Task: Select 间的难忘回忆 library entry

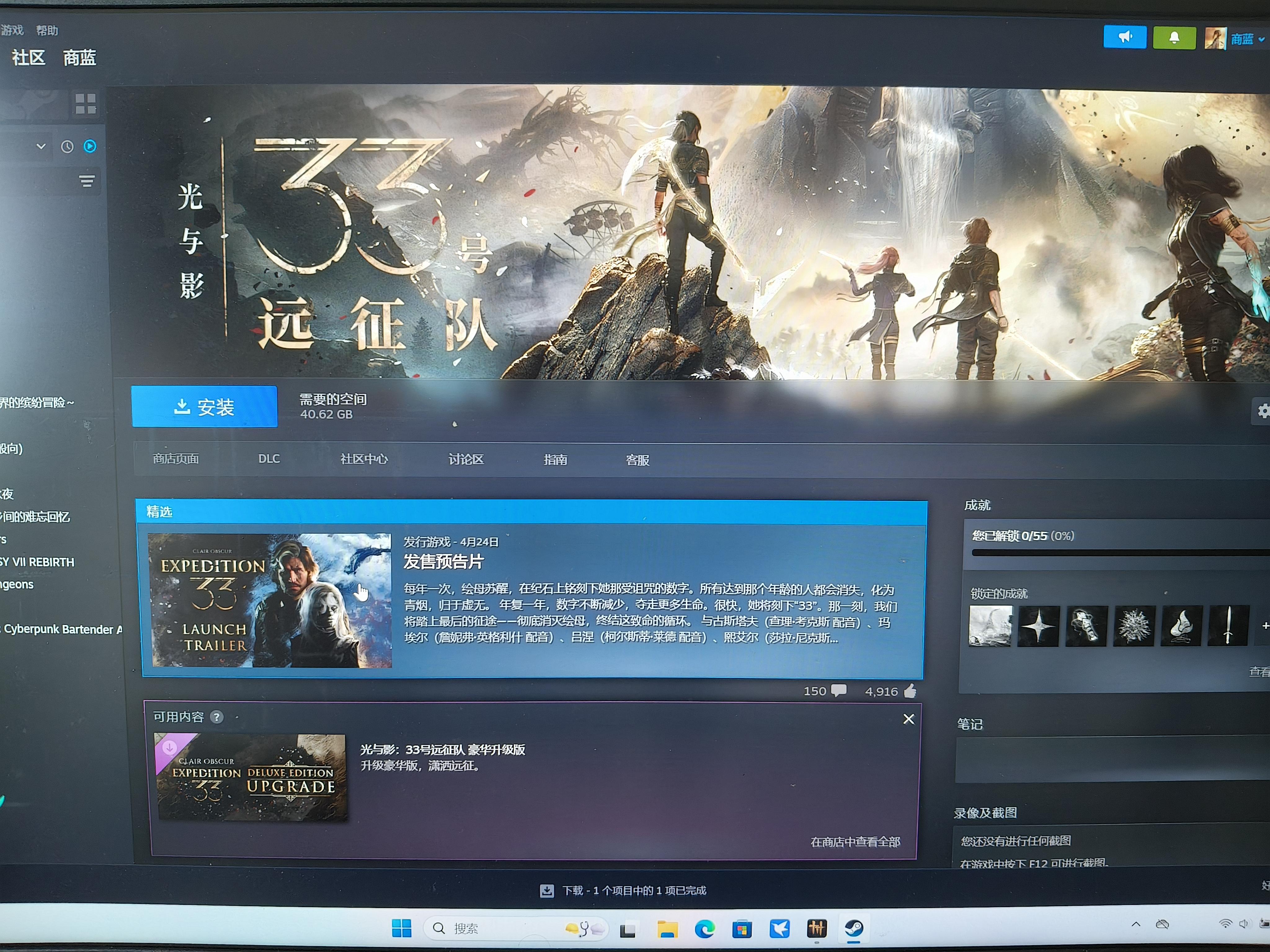Action: coord(35,517)
